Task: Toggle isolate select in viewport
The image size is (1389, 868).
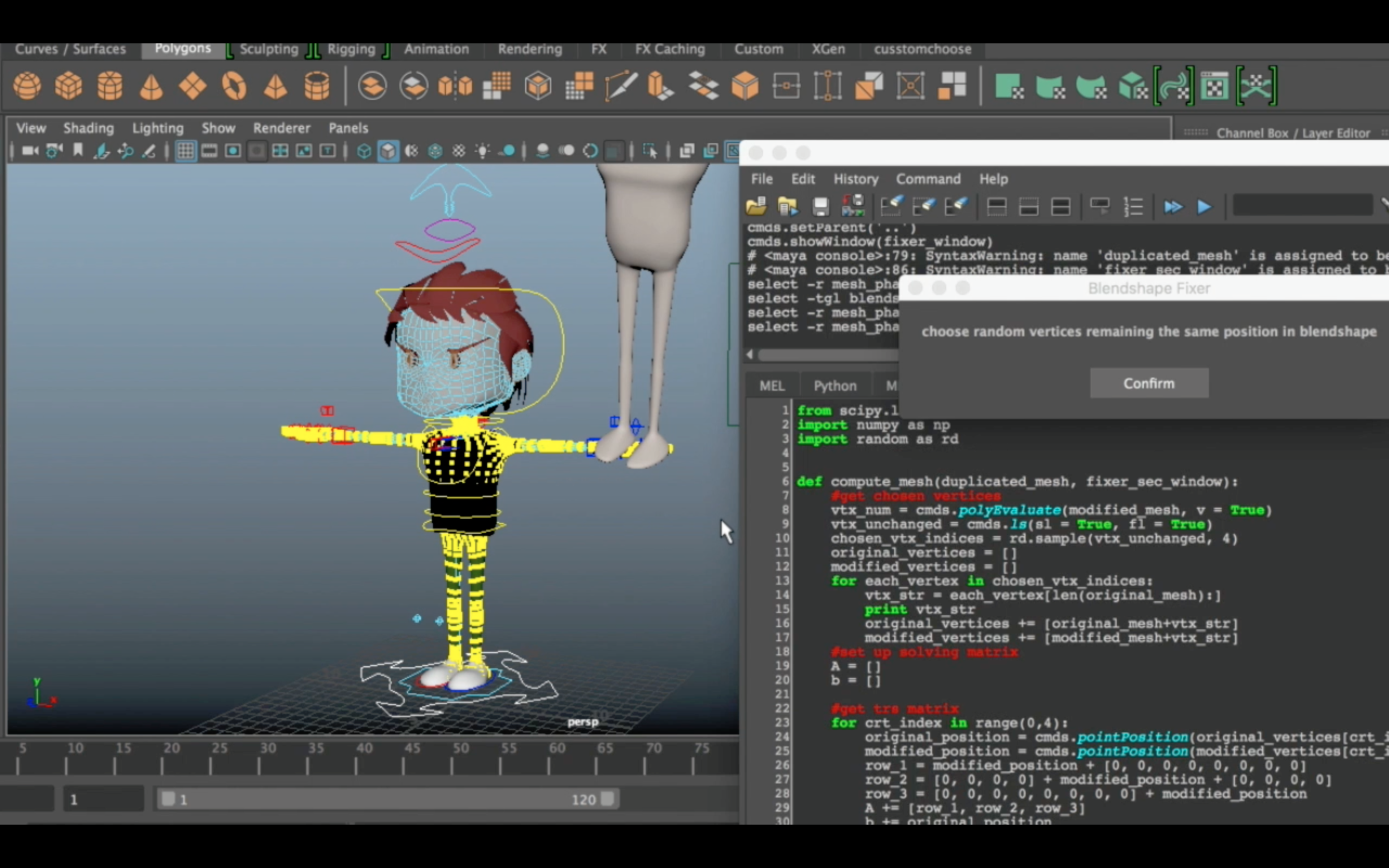Action: (650, 151)
